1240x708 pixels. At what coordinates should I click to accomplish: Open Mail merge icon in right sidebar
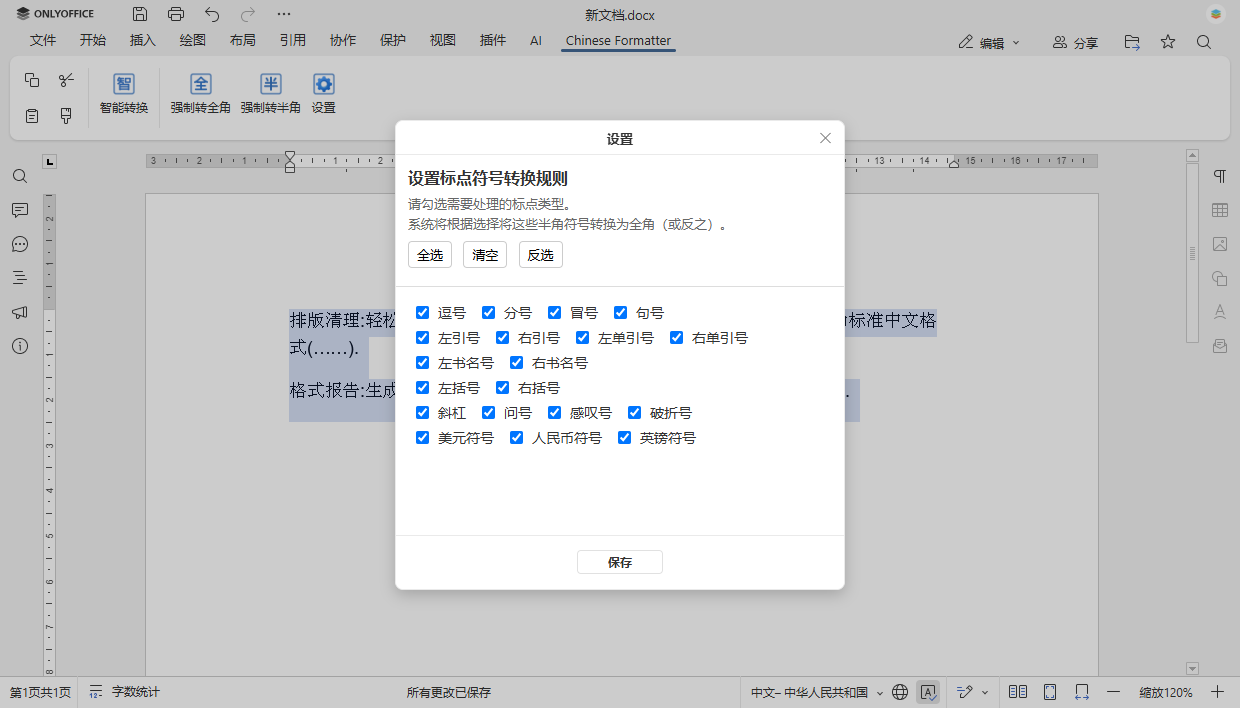click(x=1220, y=346)
